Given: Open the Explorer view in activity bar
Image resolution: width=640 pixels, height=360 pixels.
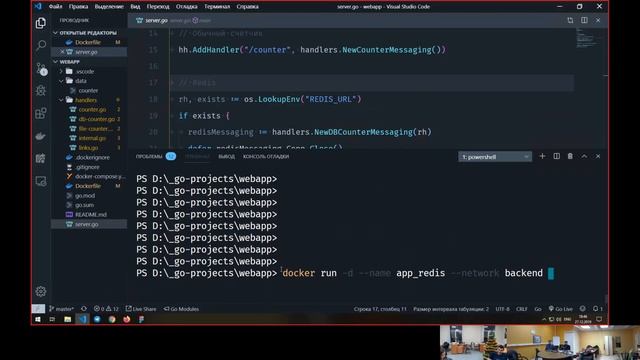Looking at the screenshot, I should [40, 23].
